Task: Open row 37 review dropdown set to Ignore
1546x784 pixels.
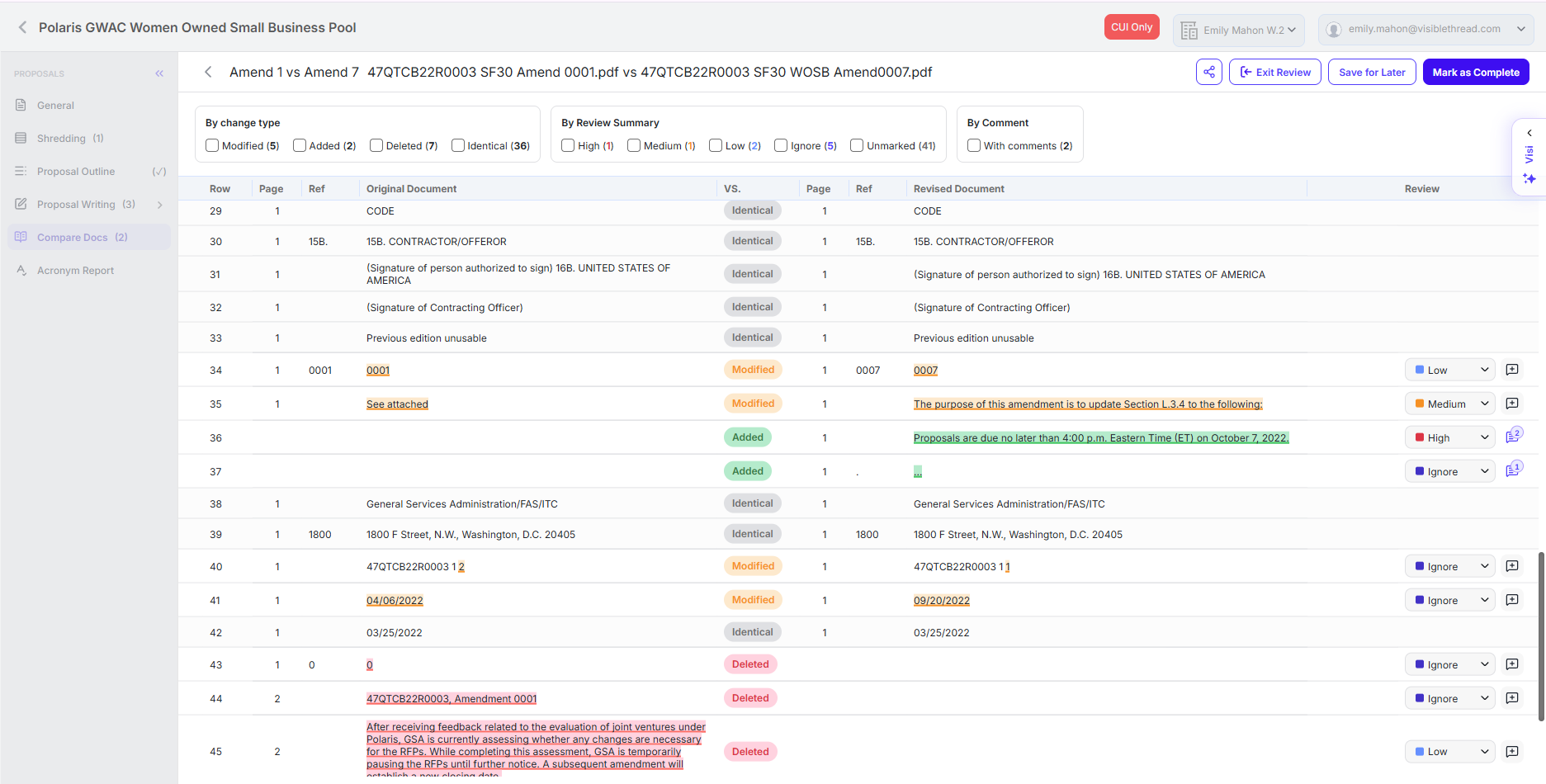Action: point(1450,471)
